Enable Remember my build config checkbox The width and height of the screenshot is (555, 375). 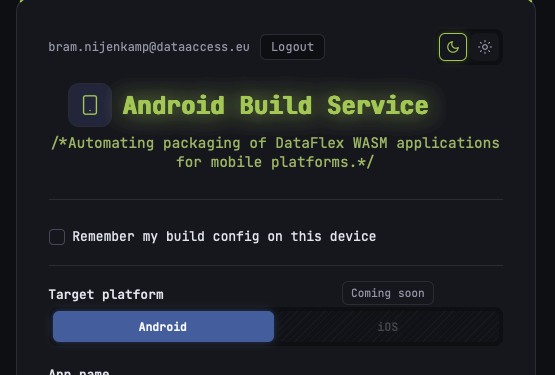(57, 237)
